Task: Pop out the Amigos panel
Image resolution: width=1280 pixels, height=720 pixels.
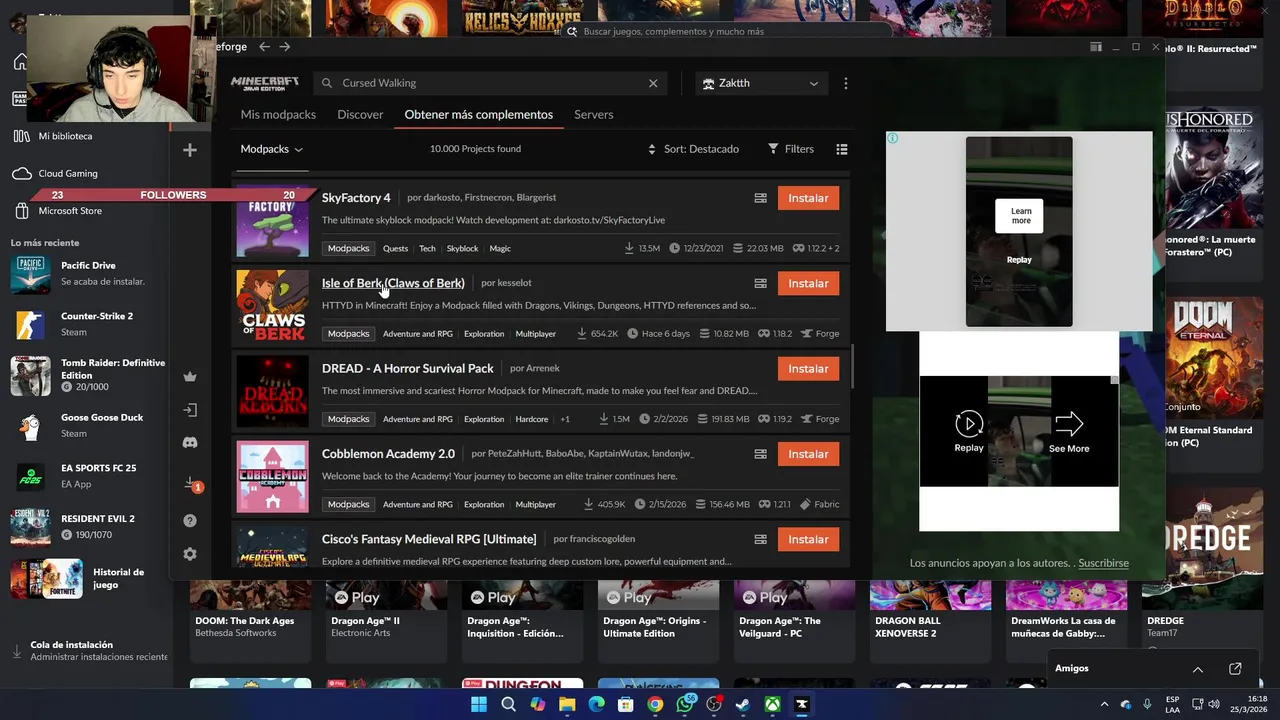Action: [1235, 668]
